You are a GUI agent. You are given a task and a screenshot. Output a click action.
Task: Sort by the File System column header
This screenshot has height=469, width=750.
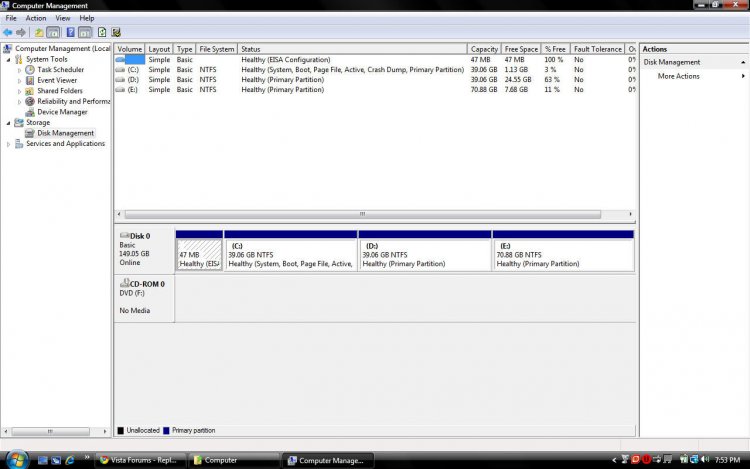point(217,49)
